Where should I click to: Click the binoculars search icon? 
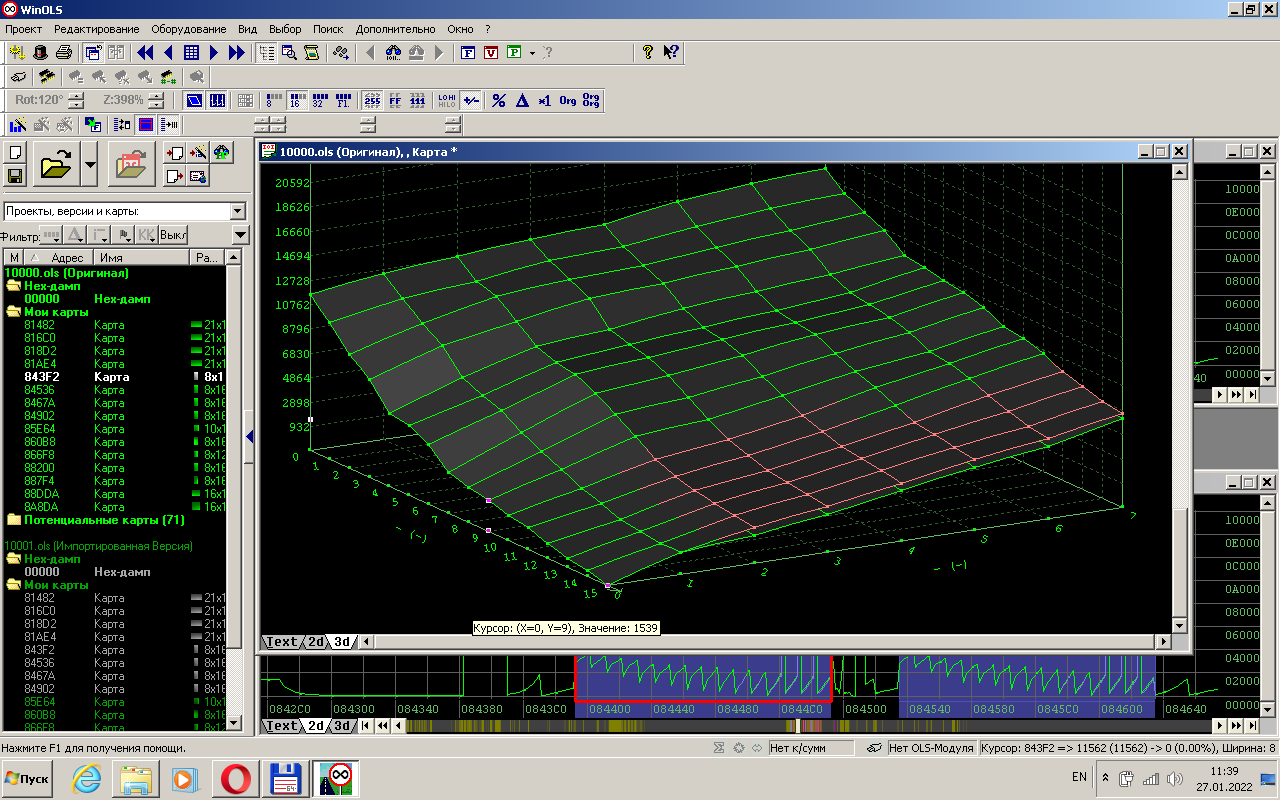tap(393, 53)
